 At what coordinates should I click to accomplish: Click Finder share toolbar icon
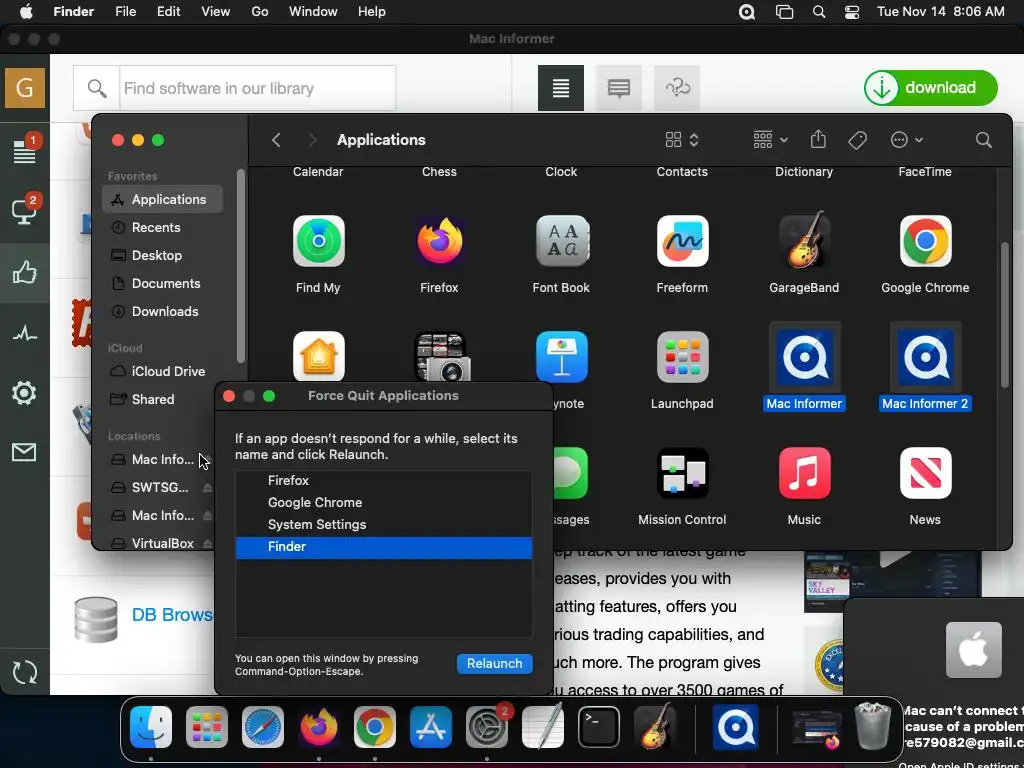(x=818, y=140)
